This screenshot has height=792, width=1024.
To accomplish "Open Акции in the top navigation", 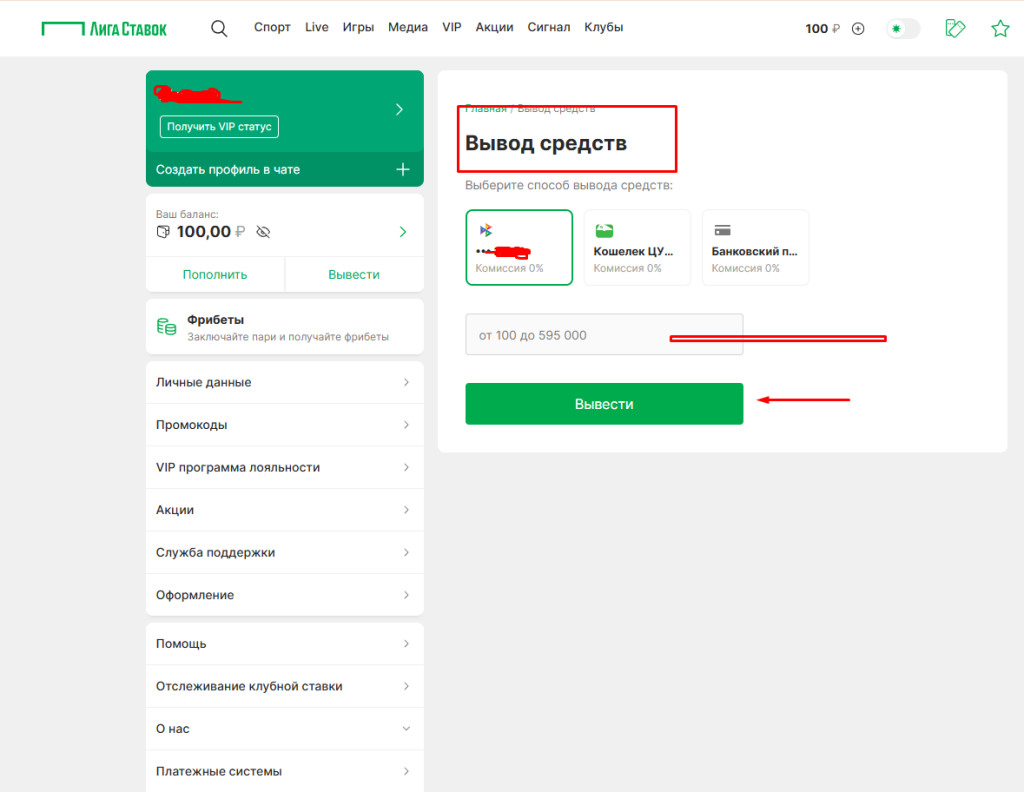I will pyautogui.click(x=494, y=27).
